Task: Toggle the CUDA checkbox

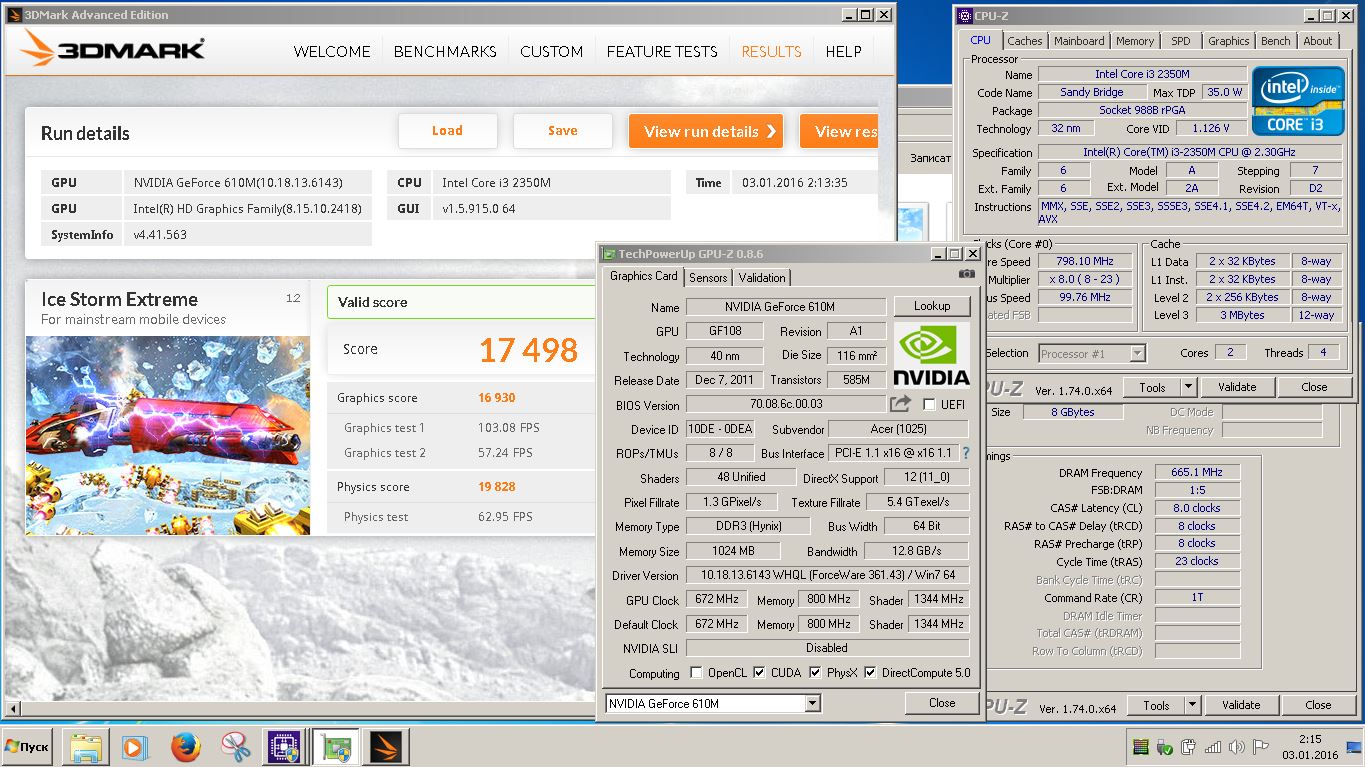Action: tap(759, 672)
